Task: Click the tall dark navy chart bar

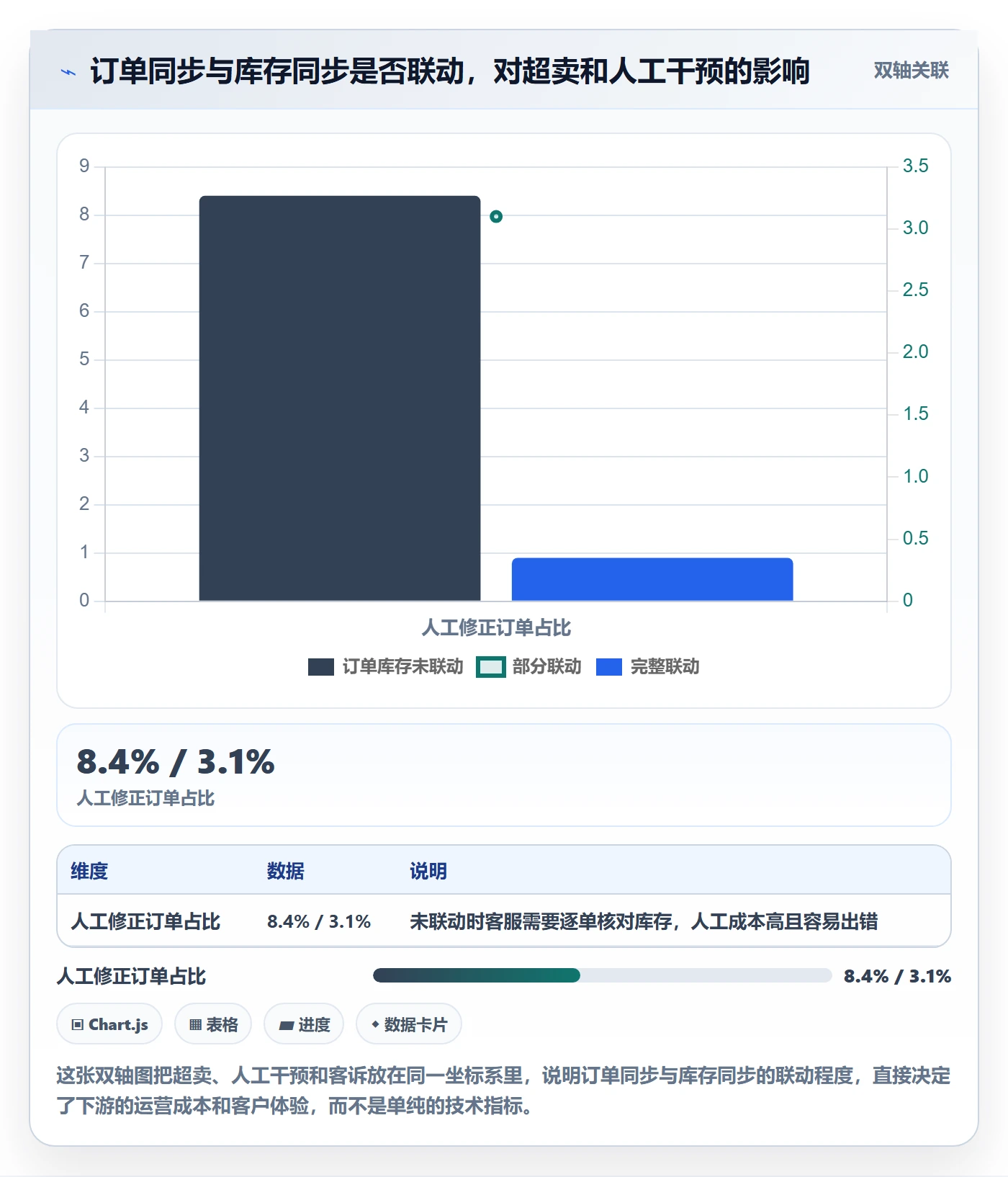Action: tap(340, 398)
